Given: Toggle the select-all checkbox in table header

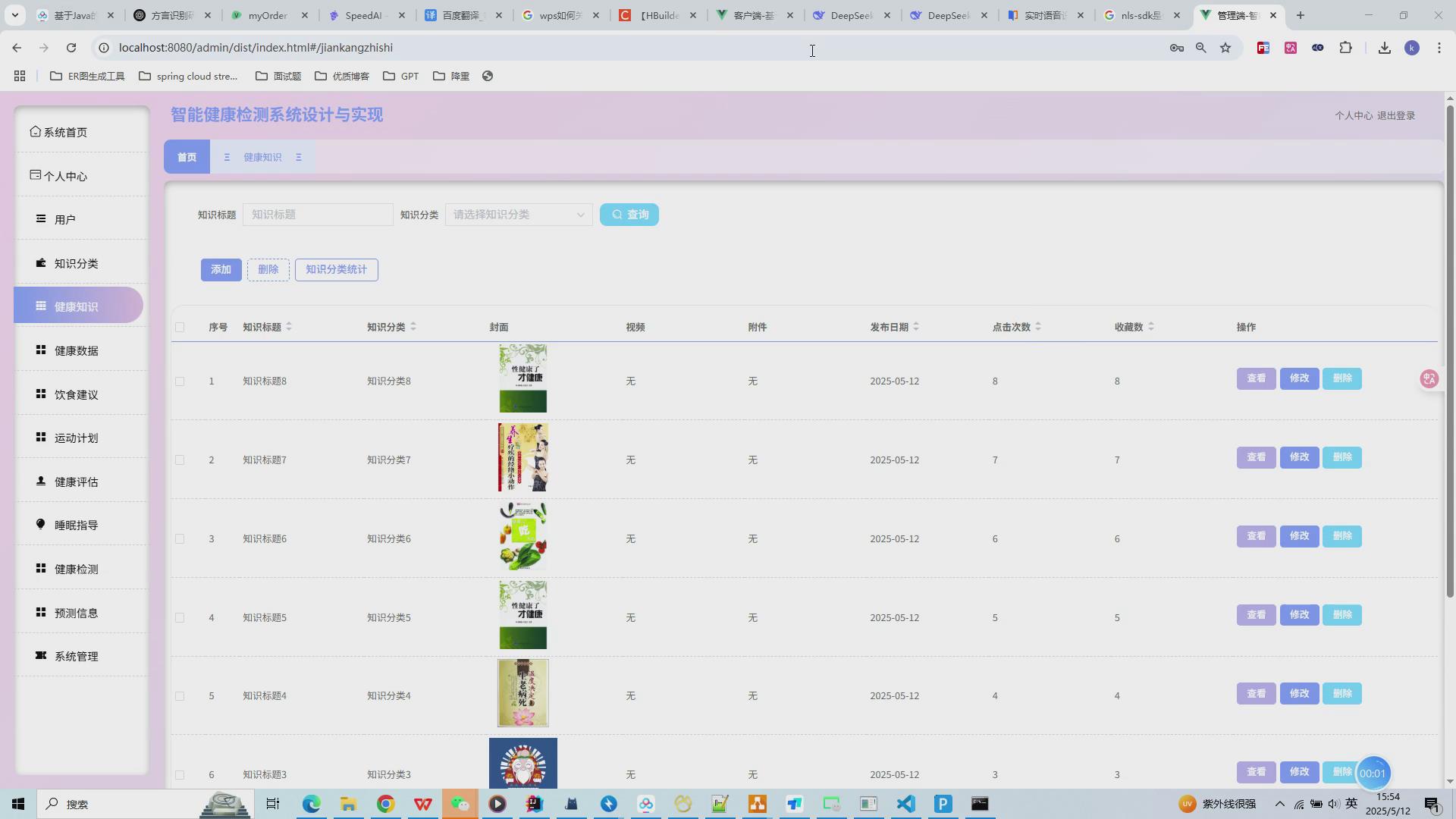Looking at the screenshot, I should 180,328.
